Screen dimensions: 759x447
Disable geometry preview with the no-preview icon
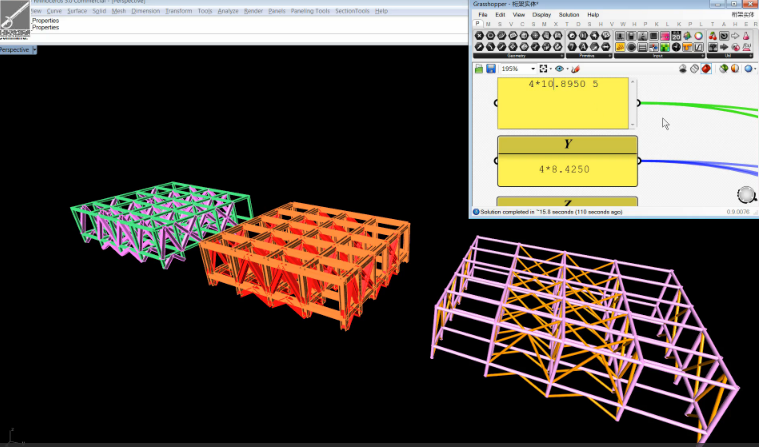[x=683, y=69]
